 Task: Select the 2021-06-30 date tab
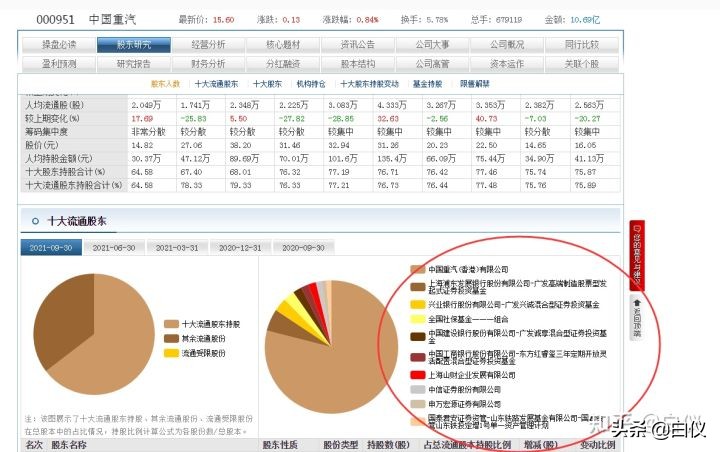[x=114, y=248]
